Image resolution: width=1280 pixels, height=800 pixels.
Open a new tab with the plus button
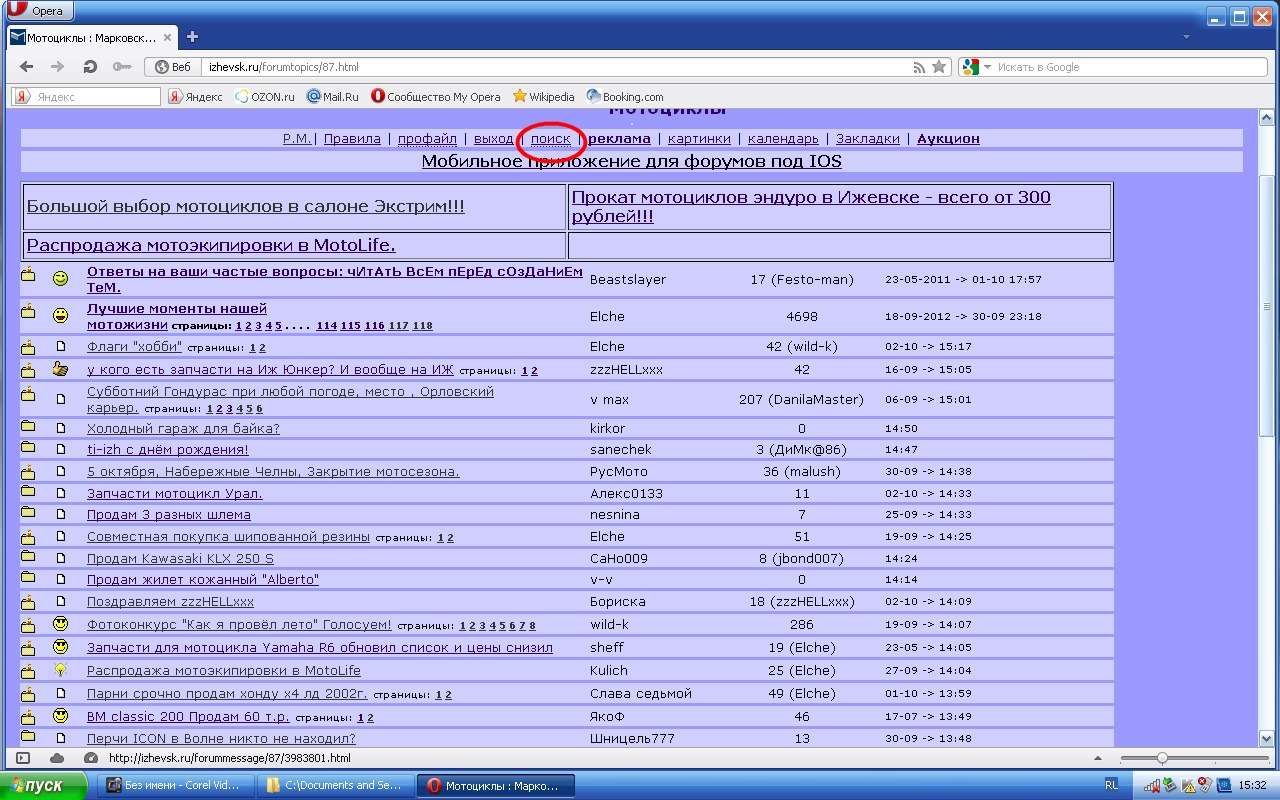pos(192,37)
